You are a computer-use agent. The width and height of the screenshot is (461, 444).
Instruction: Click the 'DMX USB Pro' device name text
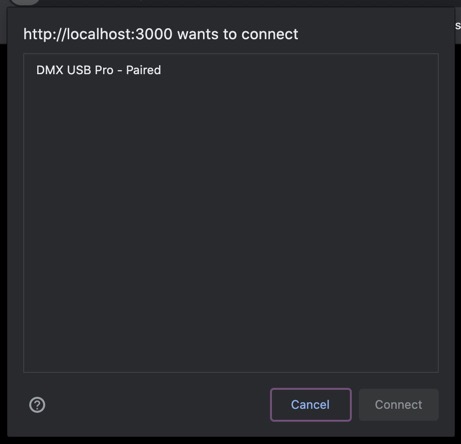coord(75,70)
